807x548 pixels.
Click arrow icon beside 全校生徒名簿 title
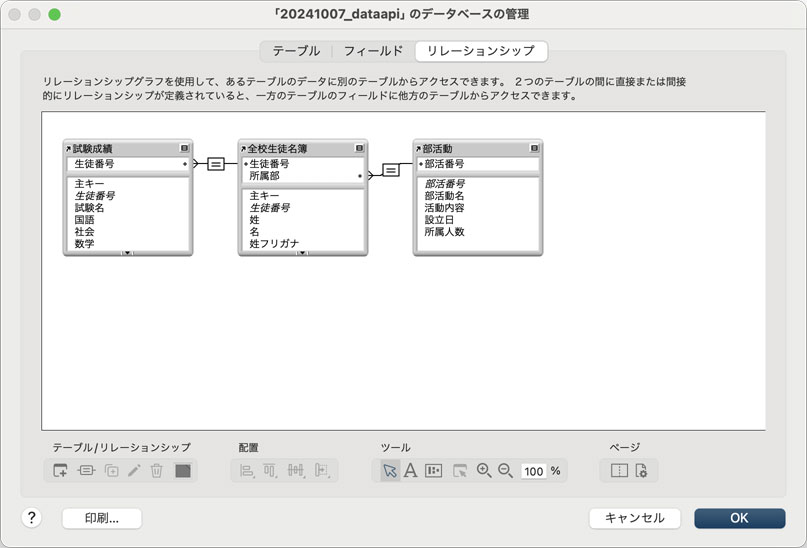coord(243,149)
